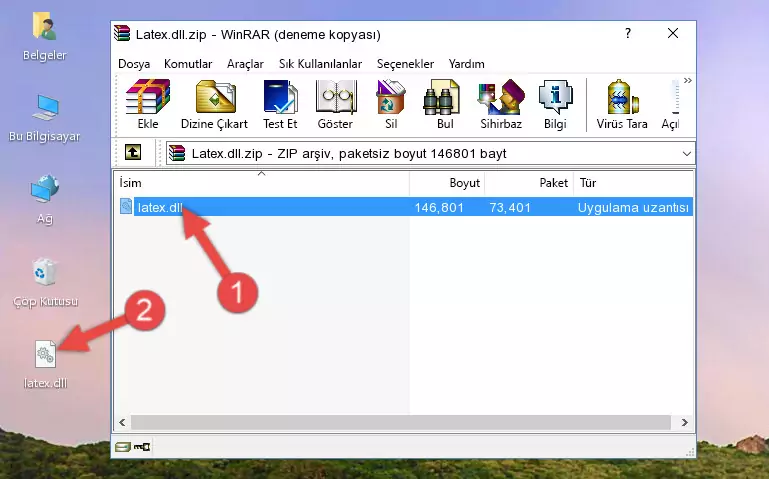The image size is (769, 479).
Task: Click the horizontal scrollbar thumb
Action: [x=400, y=422]
